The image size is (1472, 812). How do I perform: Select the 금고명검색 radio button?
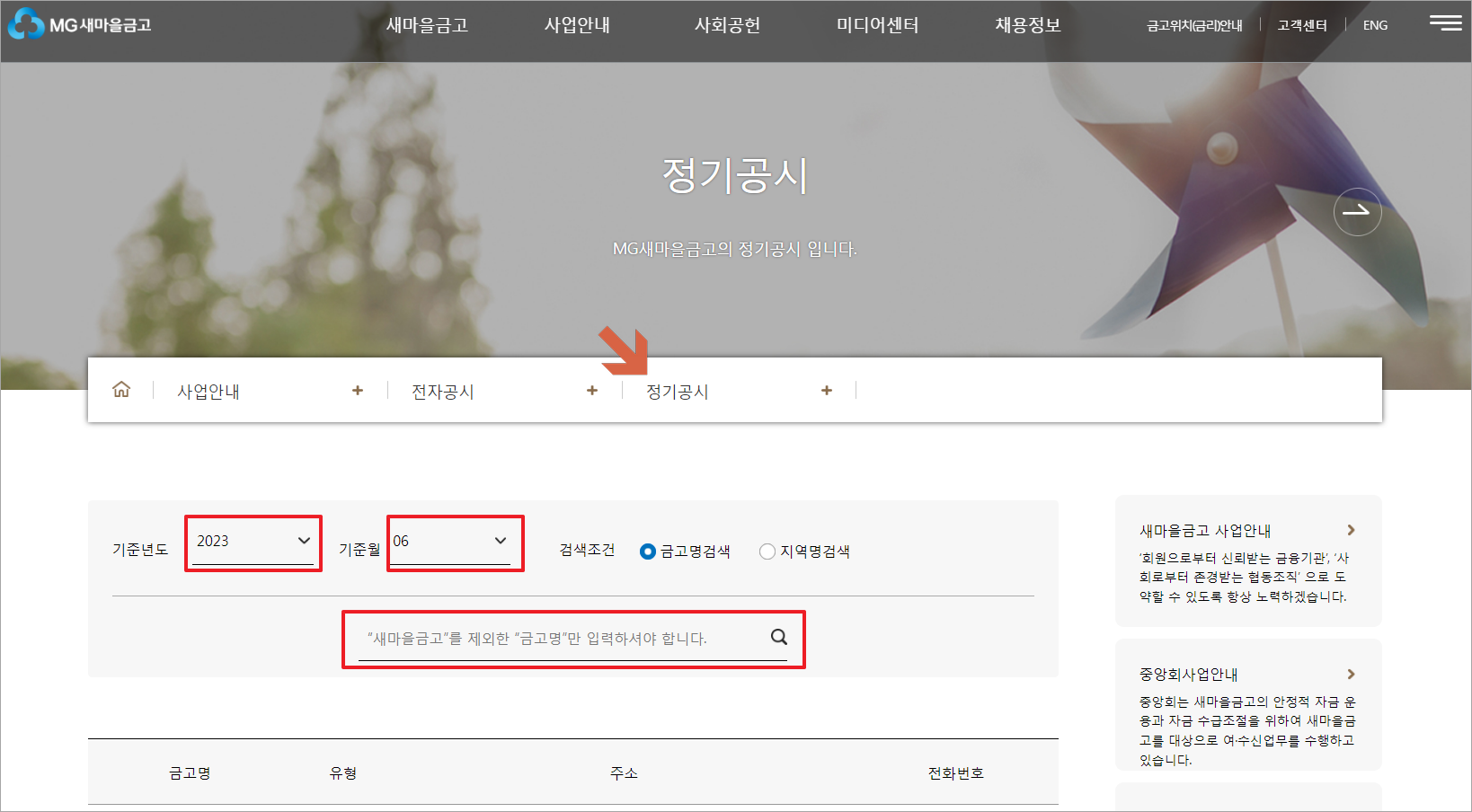coord(648,551)
